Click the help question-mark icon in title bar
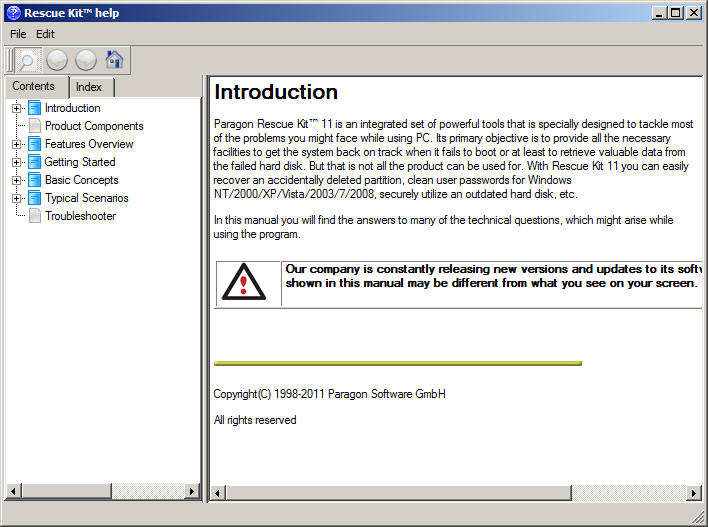Image resolution: width=708 pixels, height=527 pixels. point(14,13)
